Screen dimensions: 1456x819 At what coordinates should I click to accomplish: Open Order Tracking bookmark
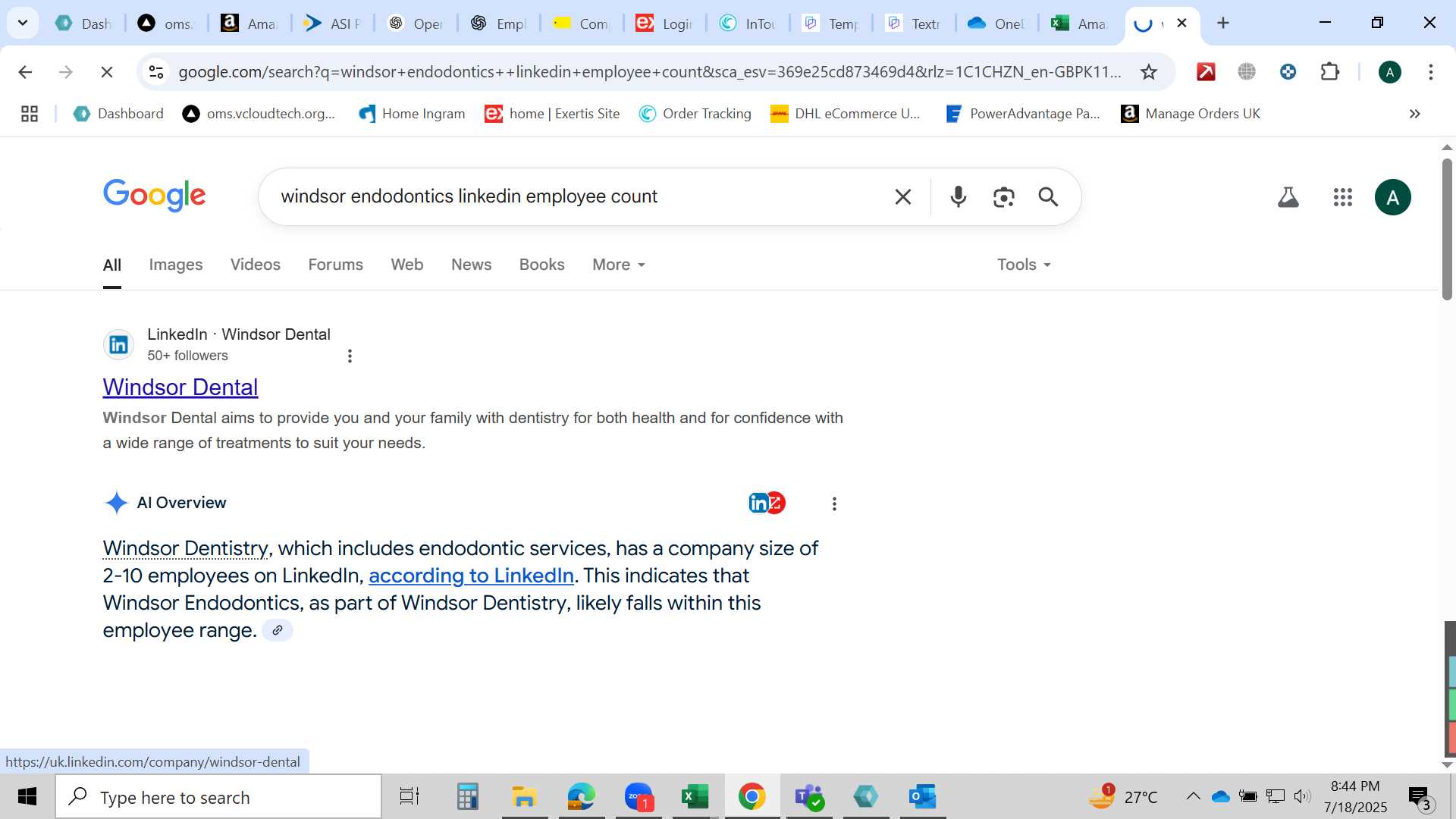point(695,114)
